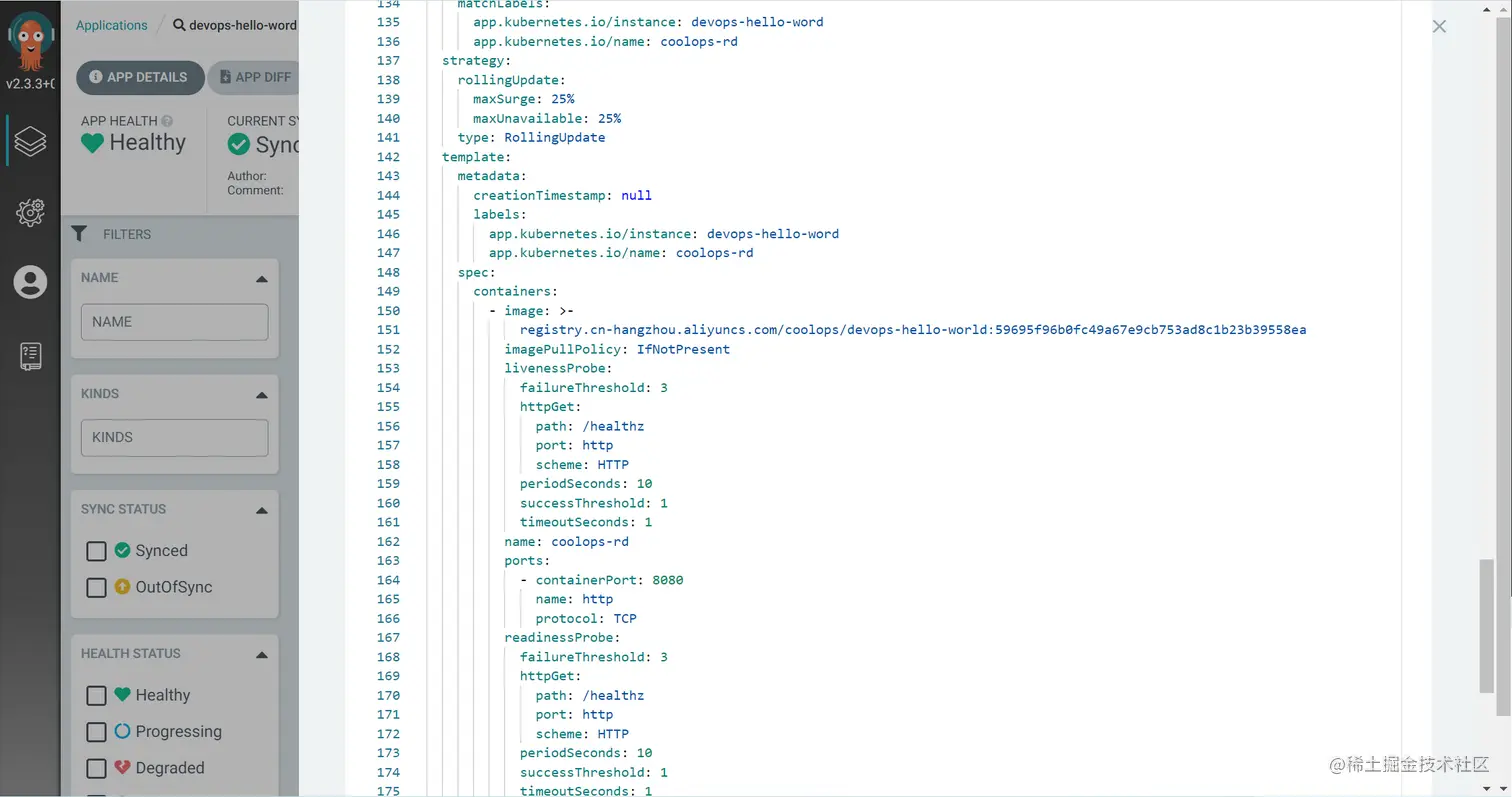Click the 'template:' line in the YAML
The width and height of the screenshot is (1512, 797).
[476, 156]
